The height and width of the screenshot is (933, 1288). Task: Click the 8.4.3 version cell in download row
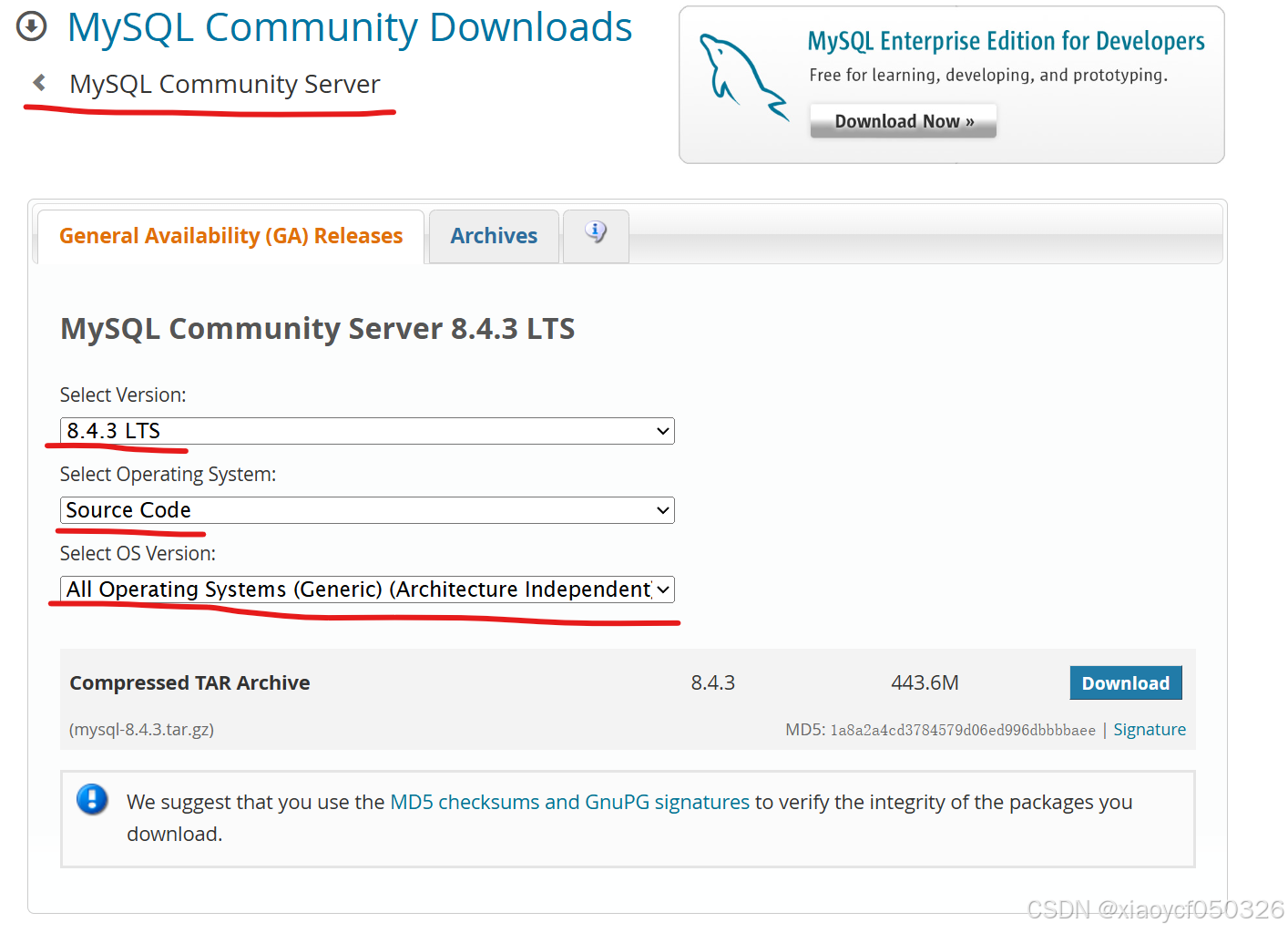tap(712, 682)
